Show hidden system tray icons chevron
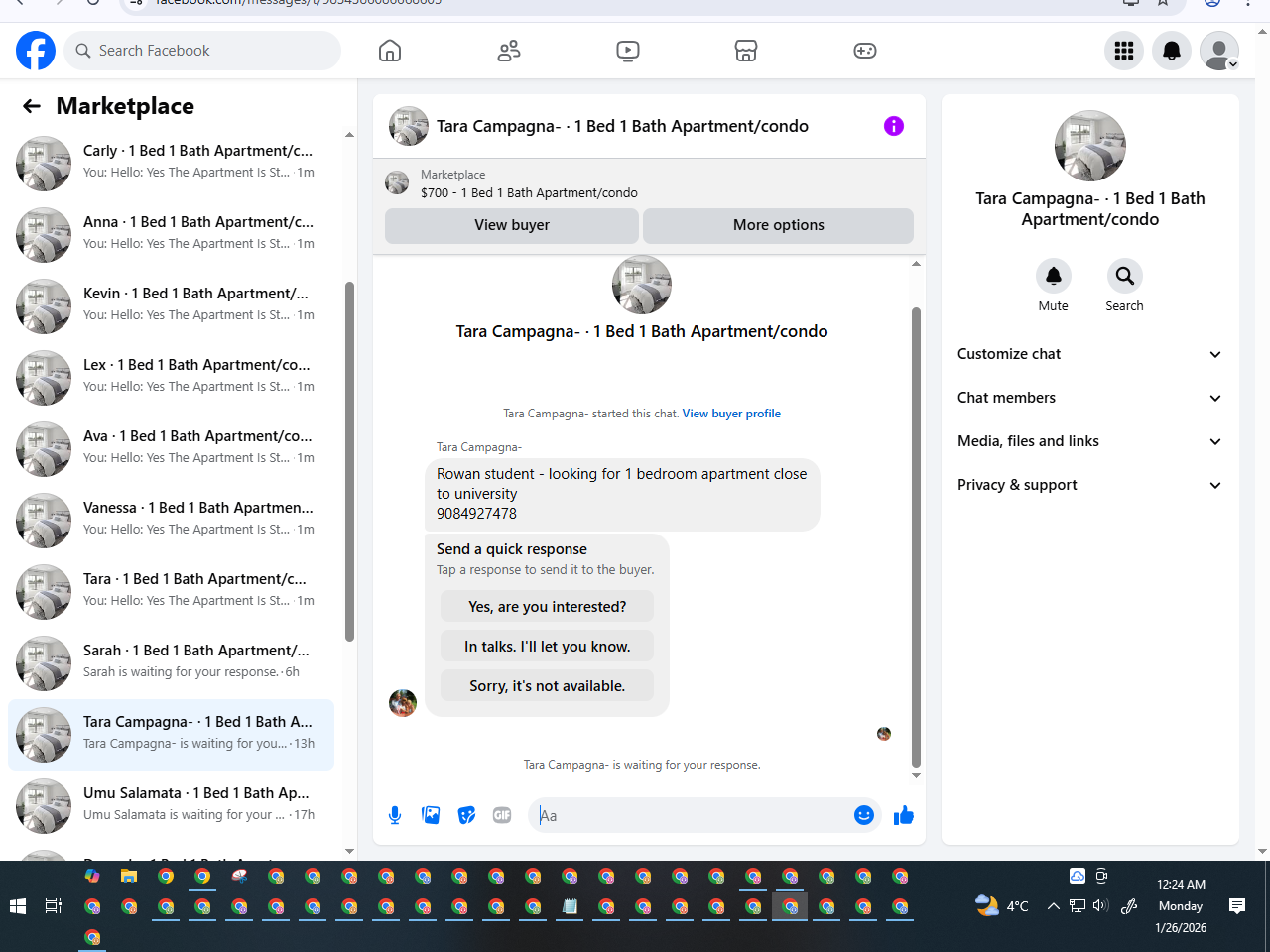The image size is (1270, 952). click(1054, 905)
